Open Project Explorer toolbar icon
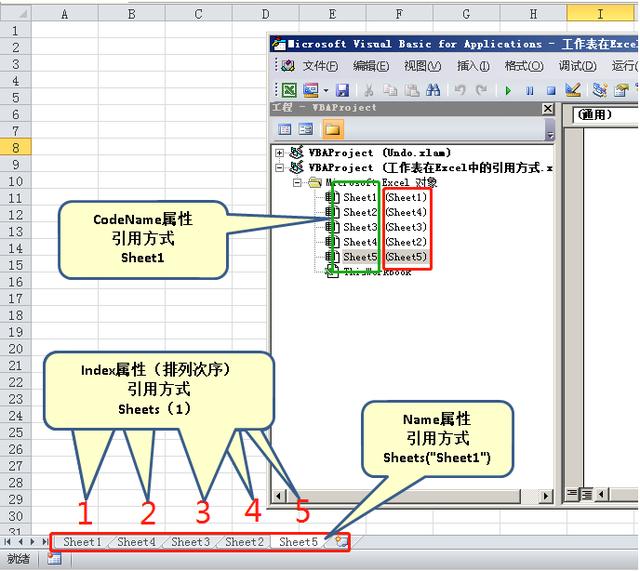 [600, 90]
